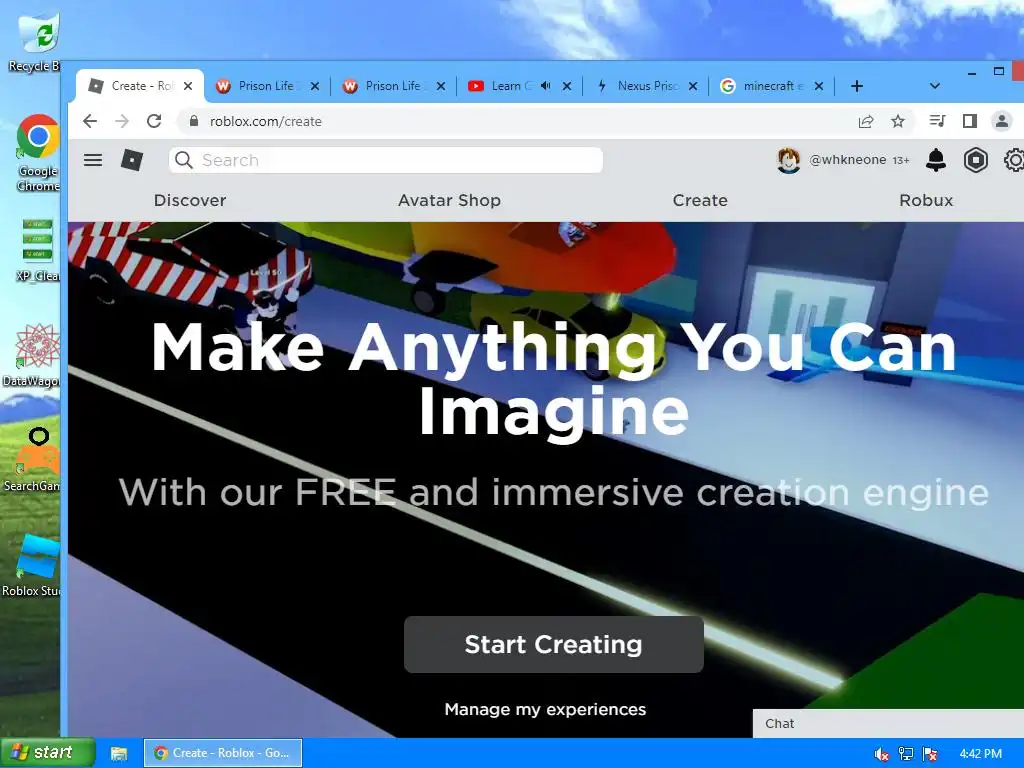Open the XP_Clean desktop icon

38,249
